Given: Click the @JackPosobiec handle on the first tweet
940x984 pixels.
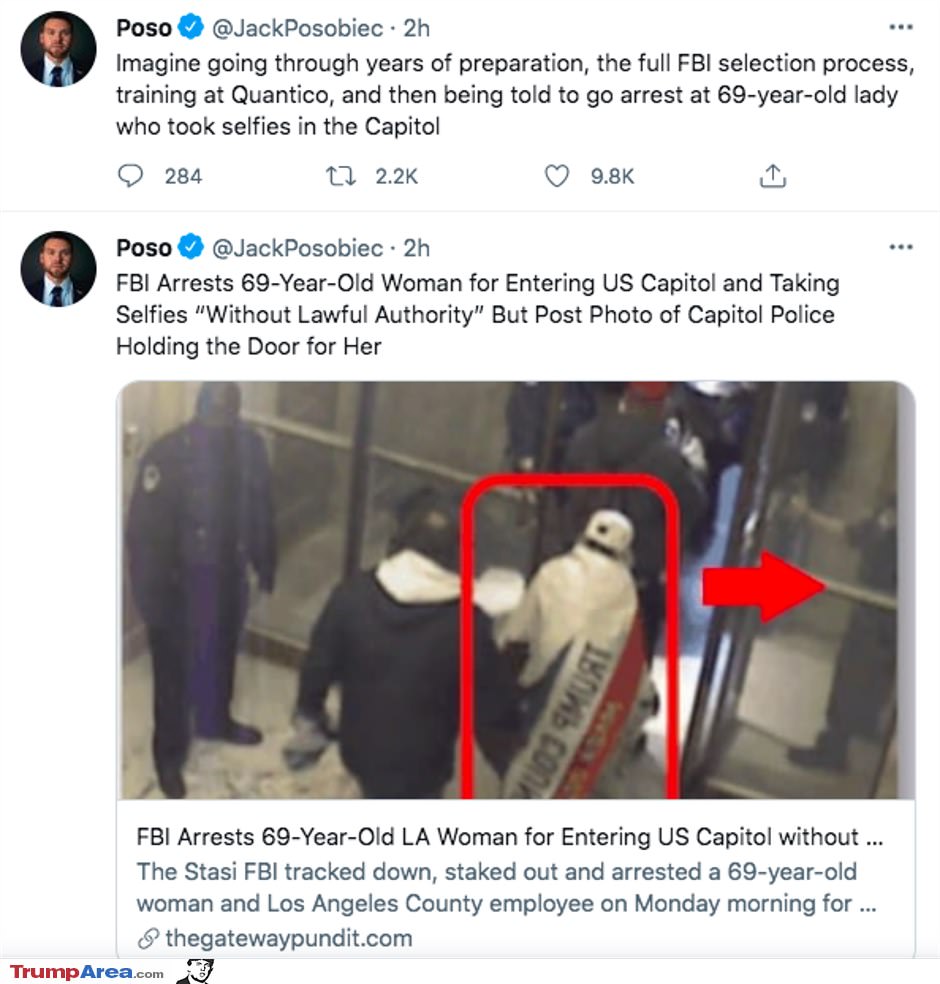Looking at the screenshot, I should point(297,28).
